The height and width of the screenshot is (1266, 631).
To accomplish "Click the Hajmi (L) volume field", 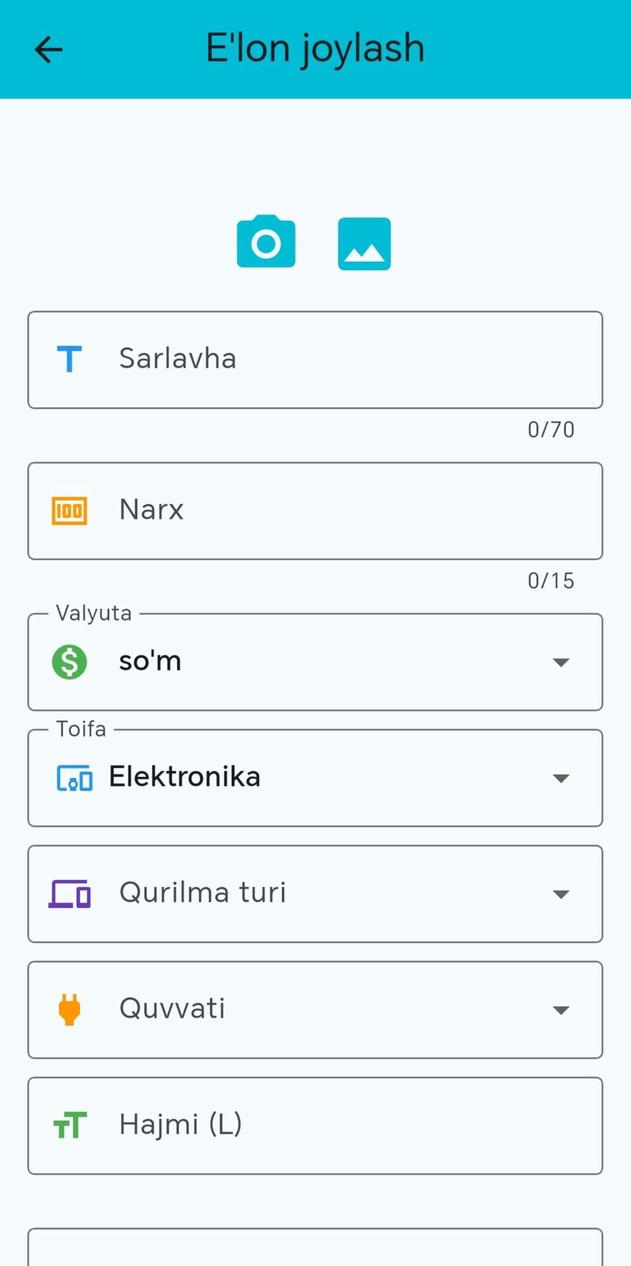I will pyautogui.click(x=300, y=1125).
